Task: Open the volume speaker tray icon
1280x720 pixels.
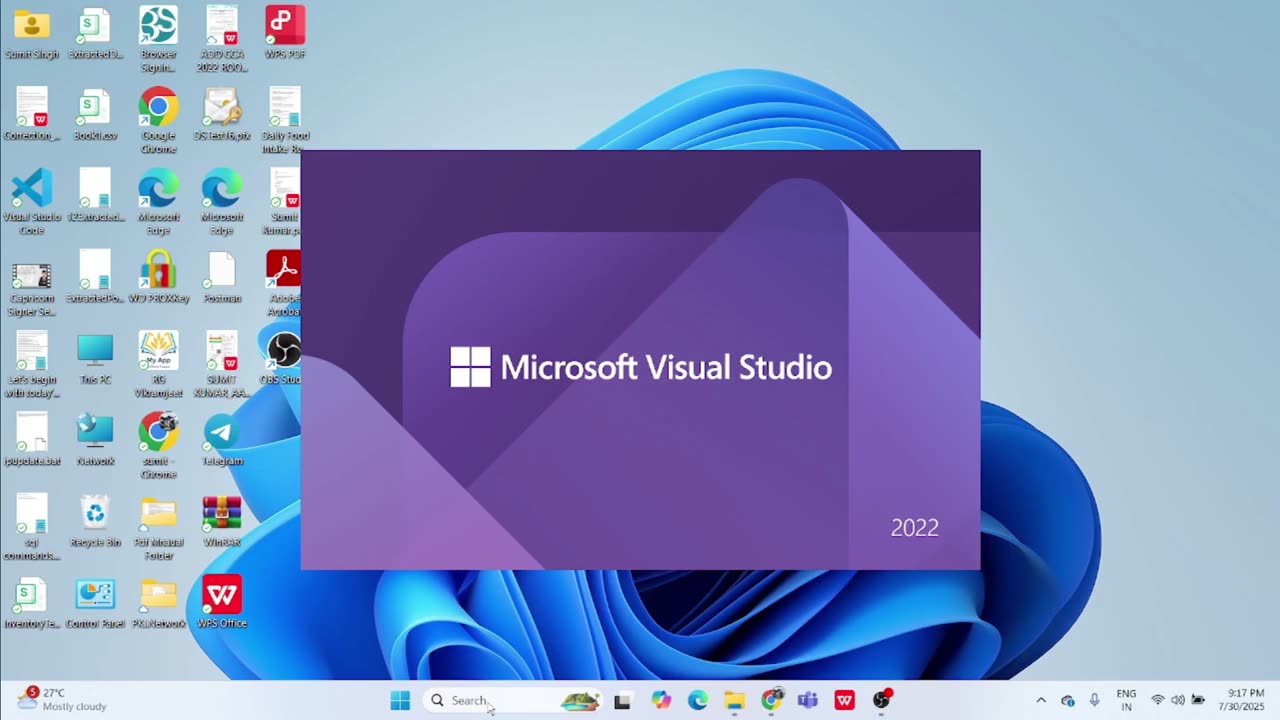Action: 1178,700
